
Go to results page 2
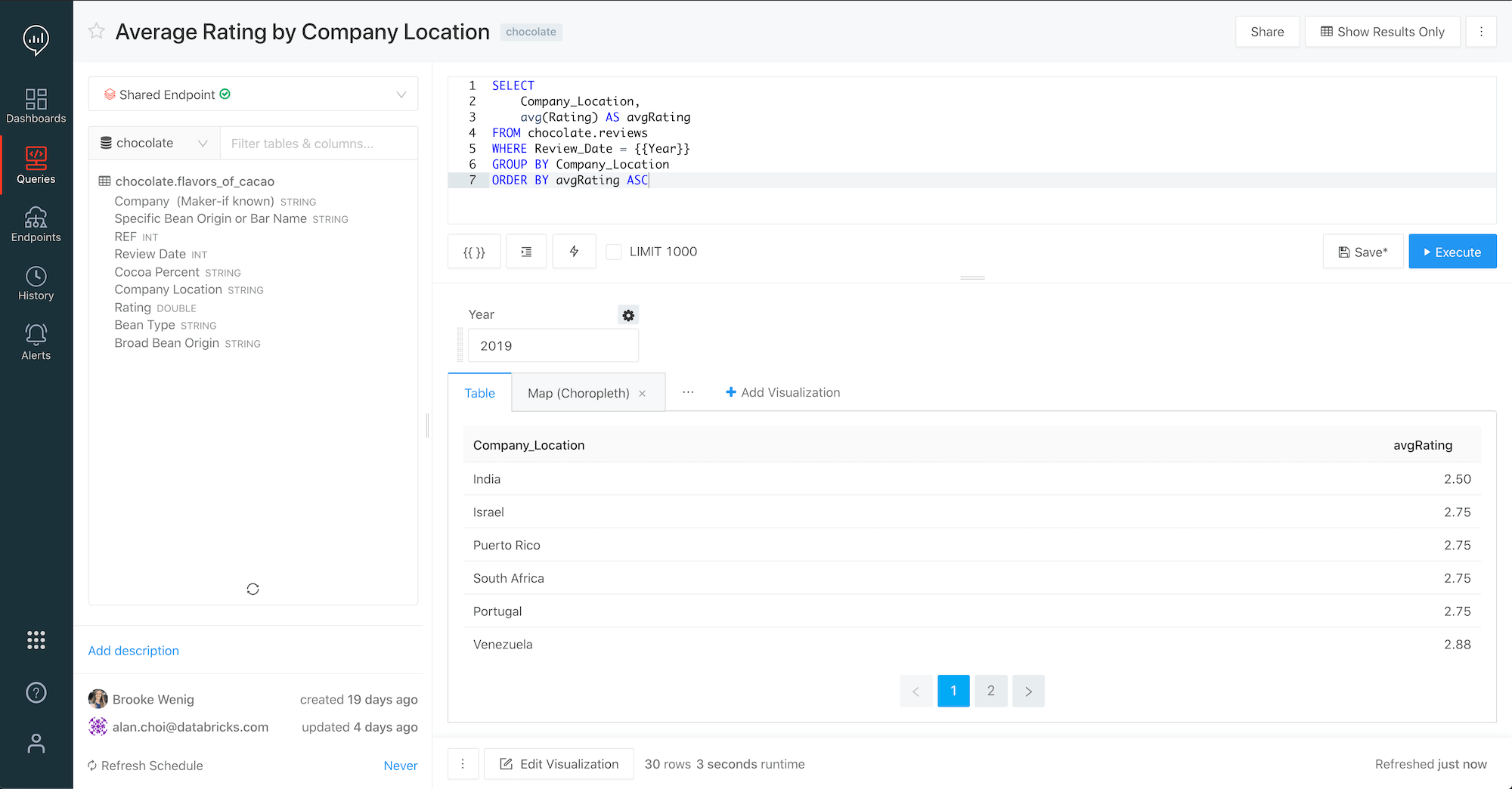pos(990,691)
